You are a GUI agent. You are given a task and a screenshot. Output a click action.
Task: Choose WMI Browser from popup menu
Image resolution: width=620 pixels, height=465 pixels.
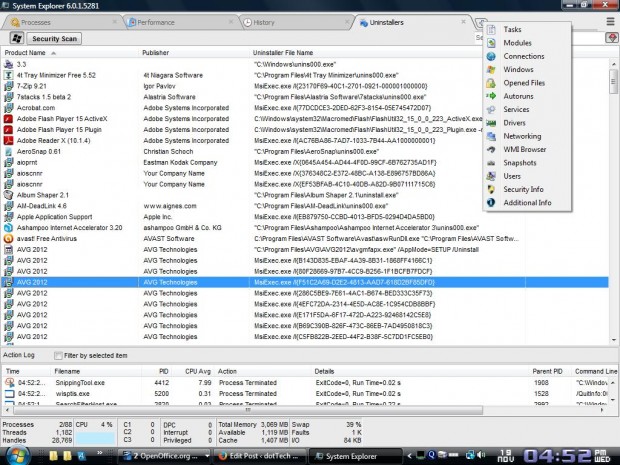524,149
